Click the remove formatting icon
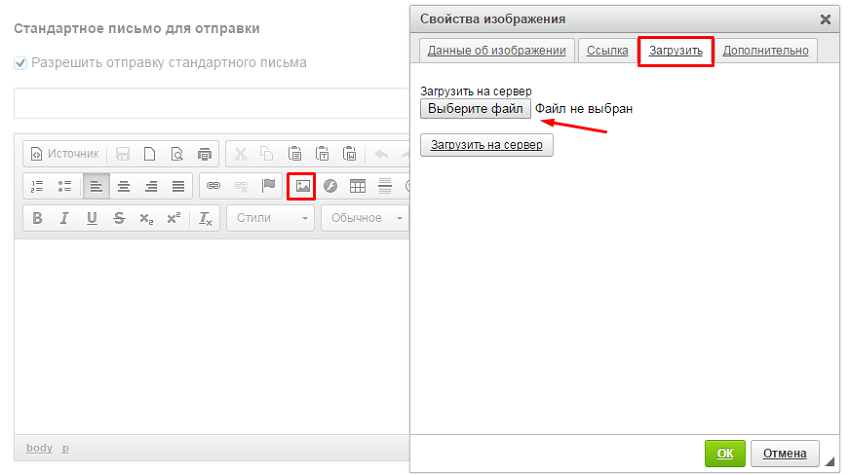Viewport: 850px width, 475px height. coord(205,218)
